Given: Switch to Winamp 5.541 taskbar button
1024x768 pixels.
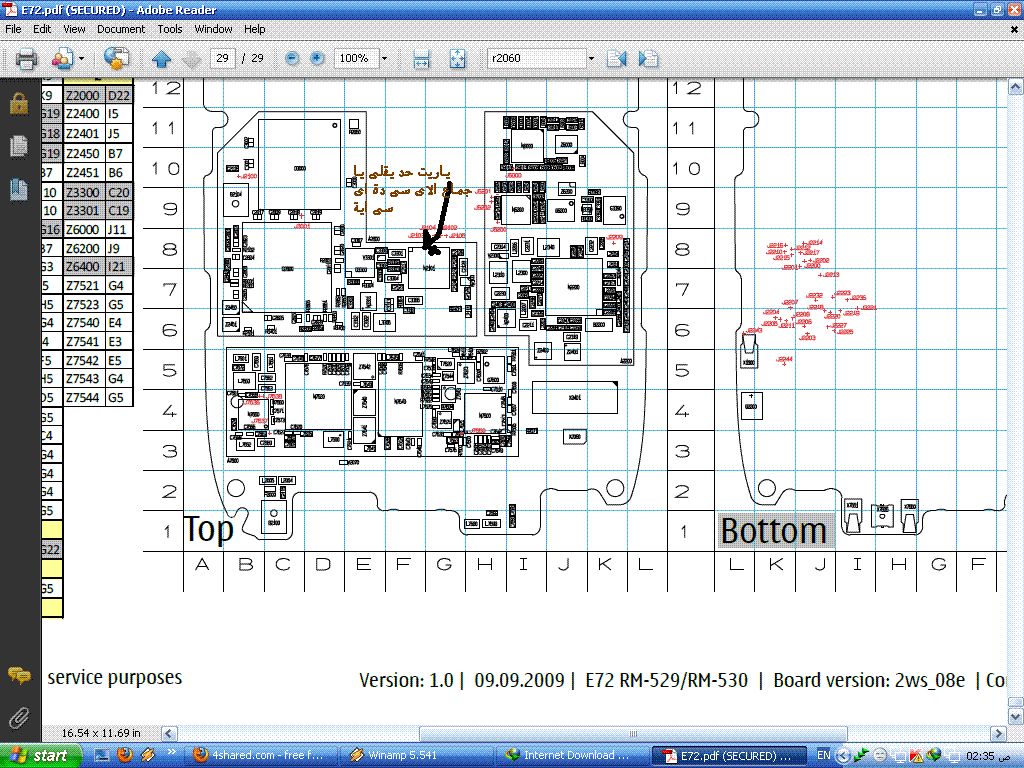Looking at the screenshot, I should click(x=418, y=755).
